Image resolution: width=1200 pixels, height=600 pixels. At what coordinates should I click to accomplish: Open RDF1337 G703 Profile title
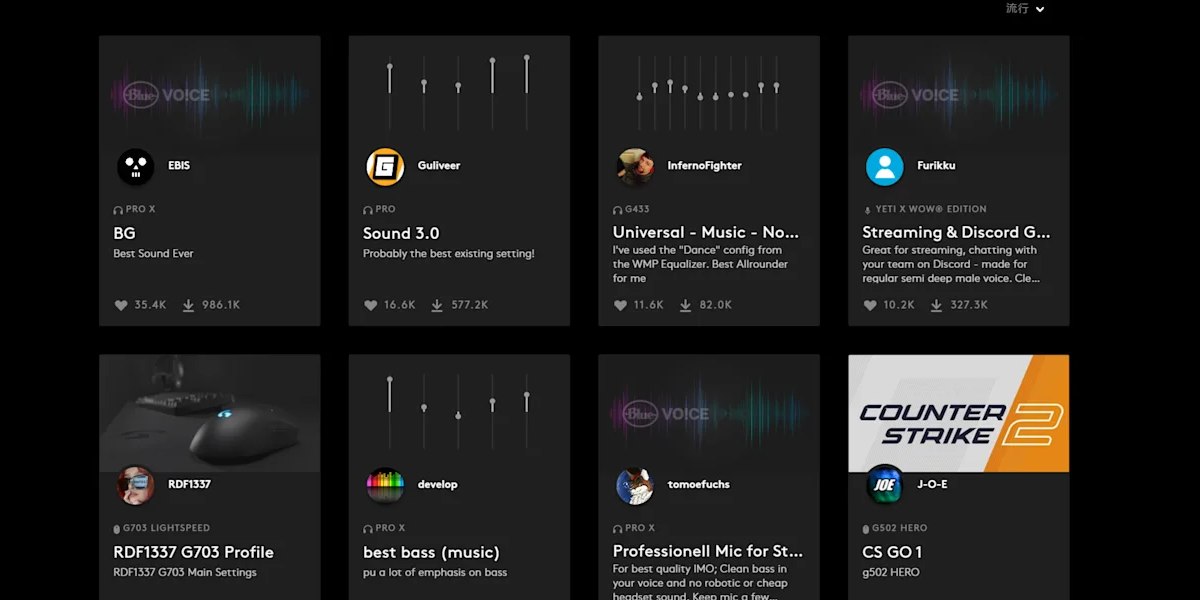[x=193, y=552]
